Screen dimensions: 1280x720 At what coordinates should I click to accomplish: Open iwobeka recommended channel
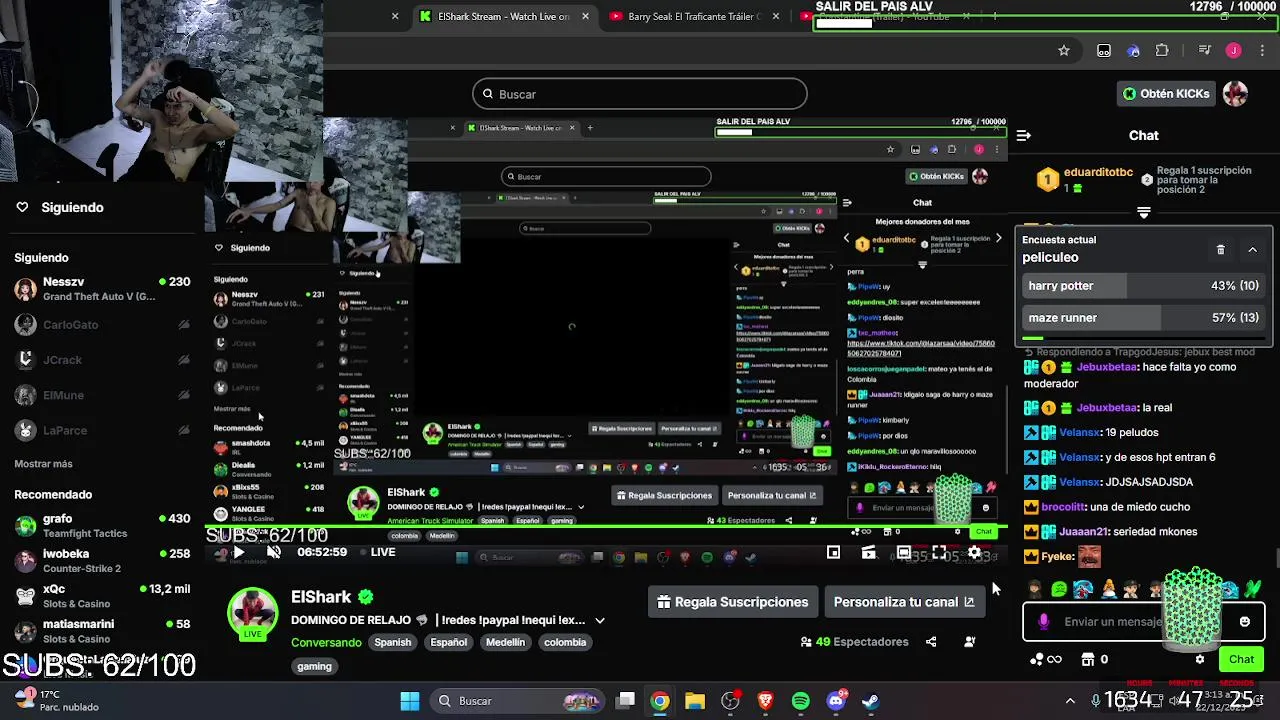click(102, 561)
